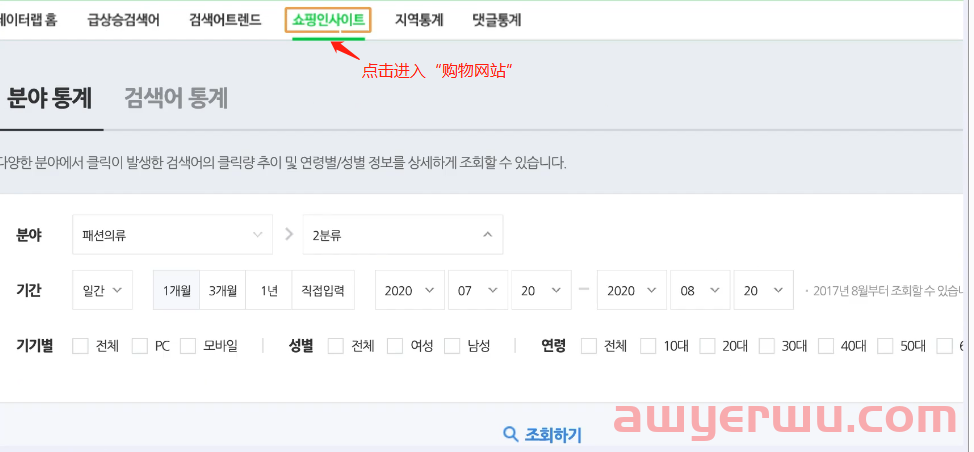This screenshot has width=974, height=452.
Task: Open the 패션의류 category dropdown
Action: tap(172, 235)
